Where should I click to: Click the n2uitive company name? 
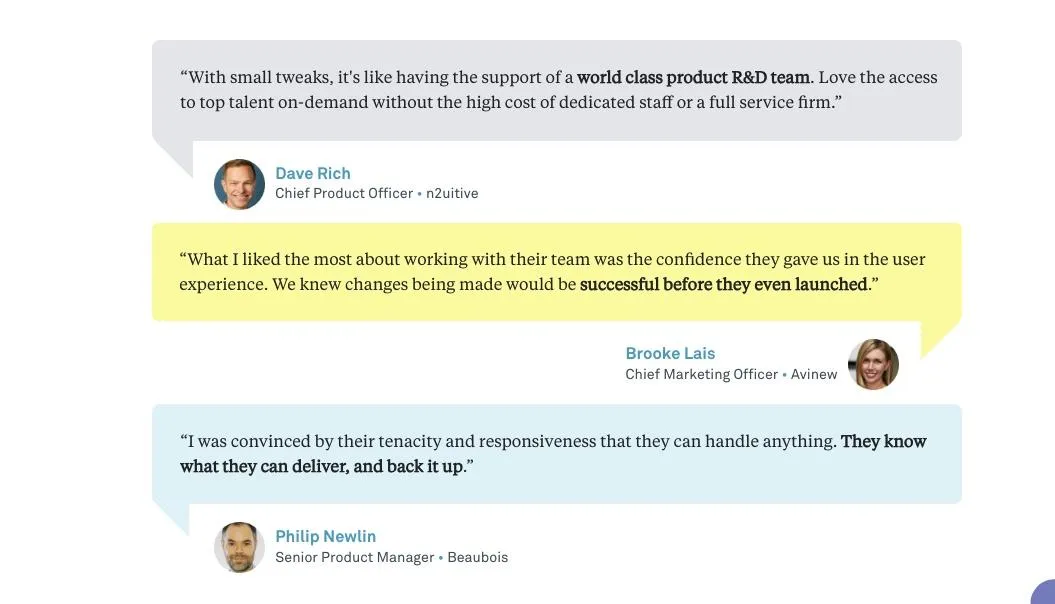click(452, 194)
